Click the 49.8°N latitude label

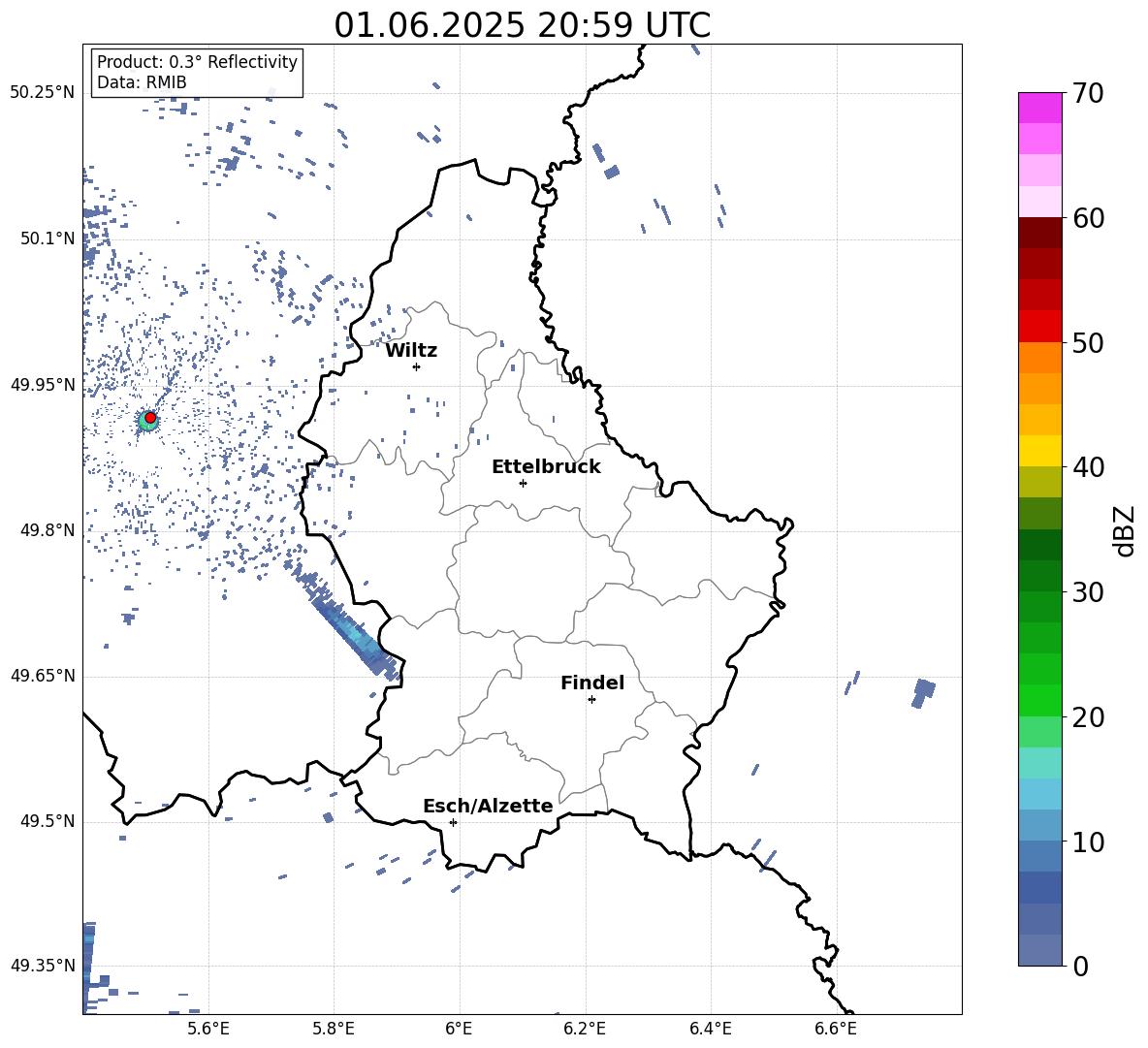48,530
